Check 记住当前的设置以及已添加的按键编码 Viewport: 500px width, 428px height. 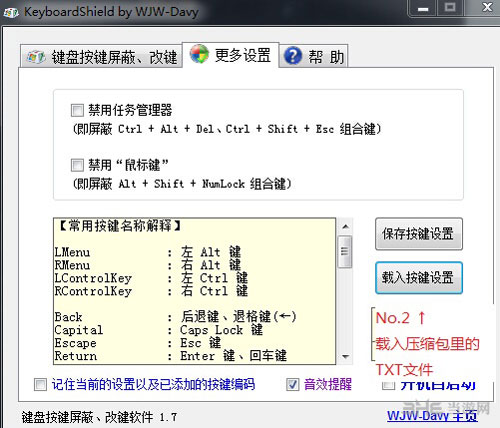point(40,384)
